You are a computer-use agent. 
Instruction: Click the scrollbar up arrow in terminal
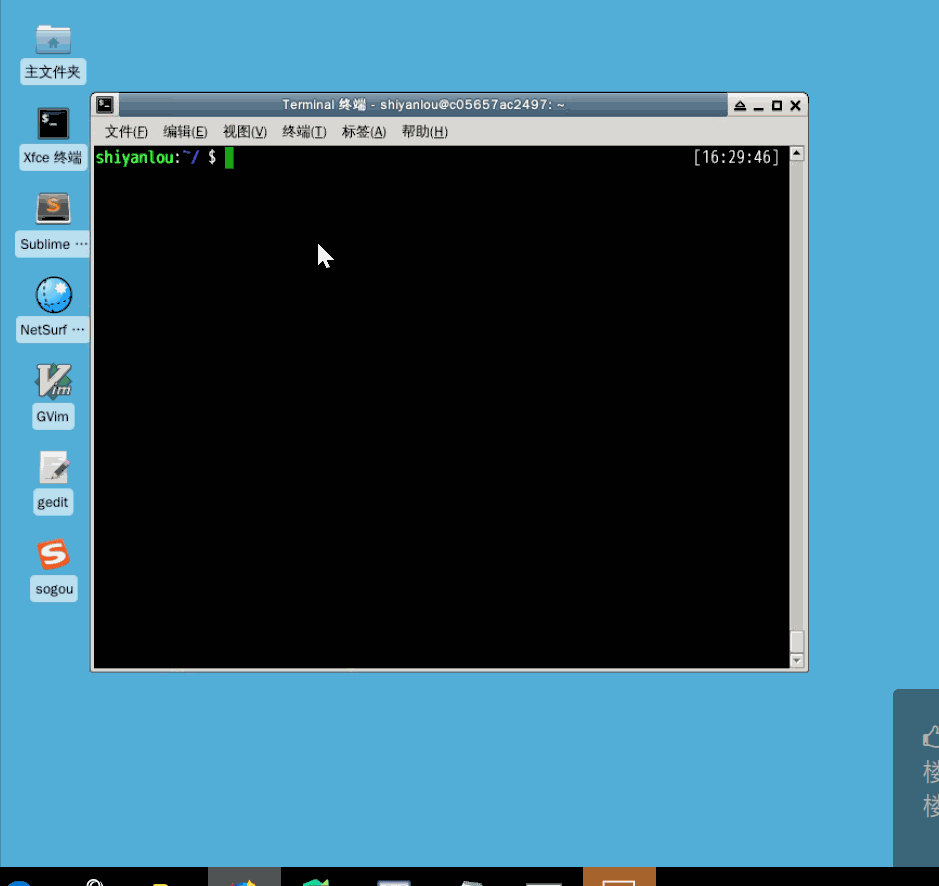[796, 154]
